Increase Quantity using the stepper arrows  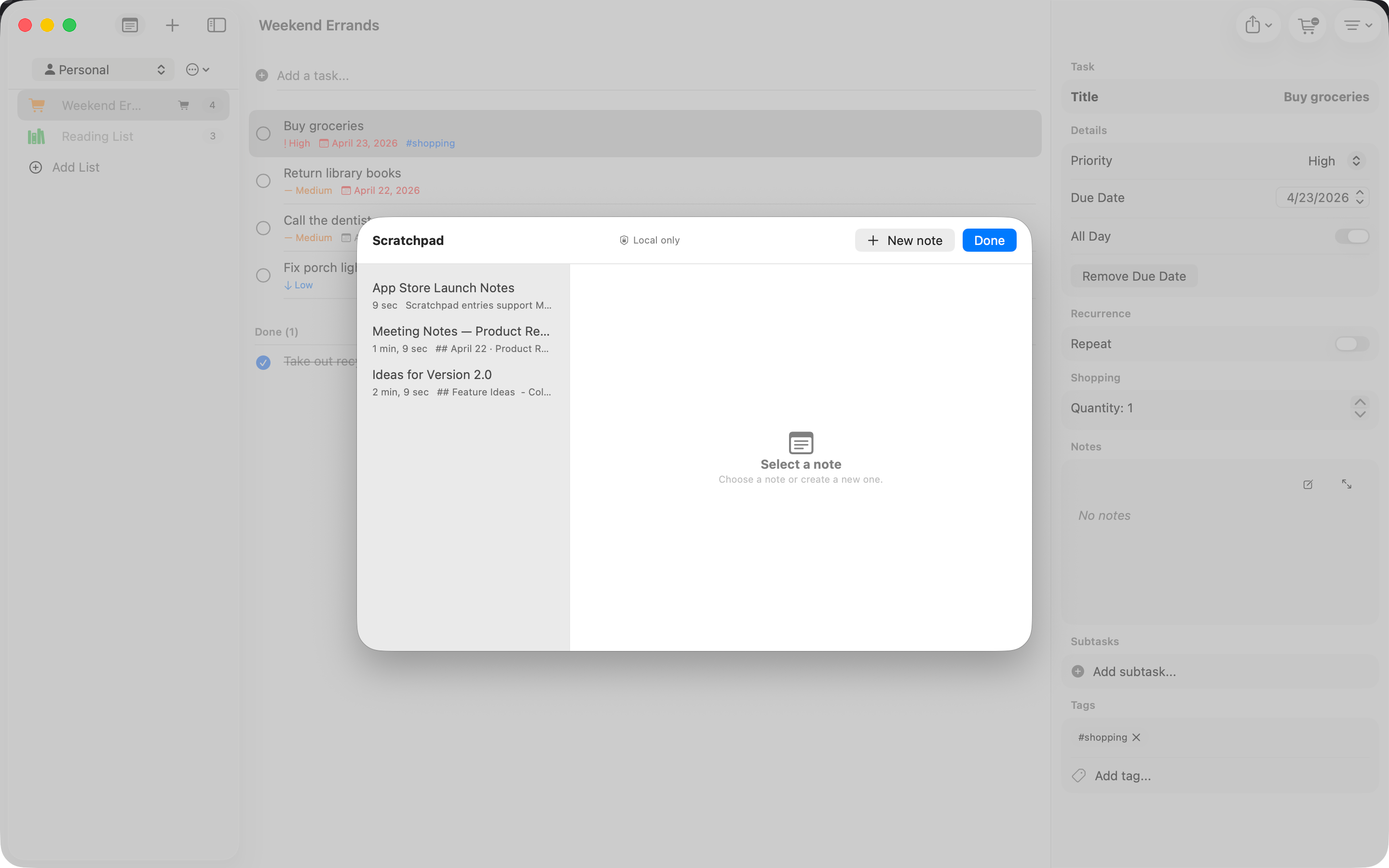coord(1361,401)
